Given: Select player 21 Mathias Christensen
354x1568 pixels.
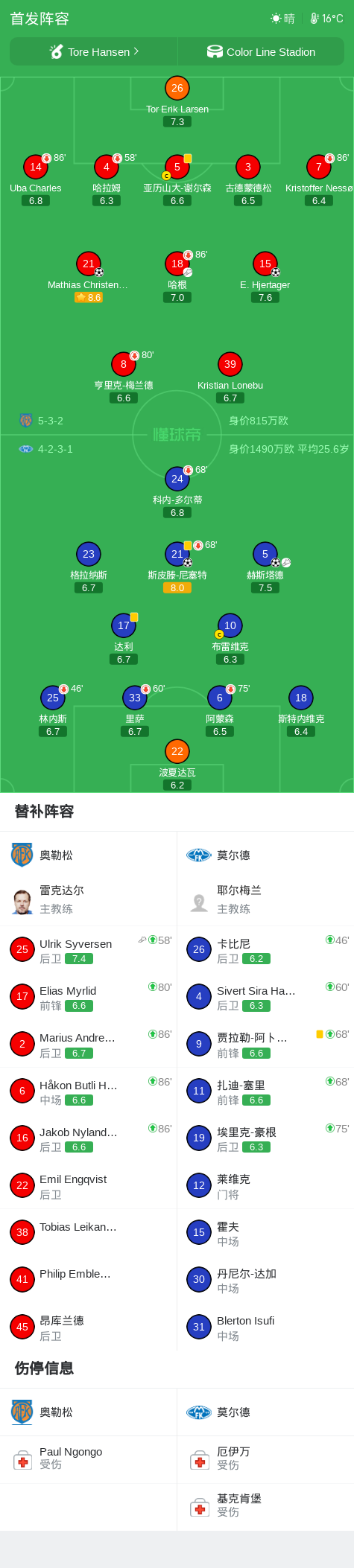Looking at the screenshot, I should (x=89, y=264).
